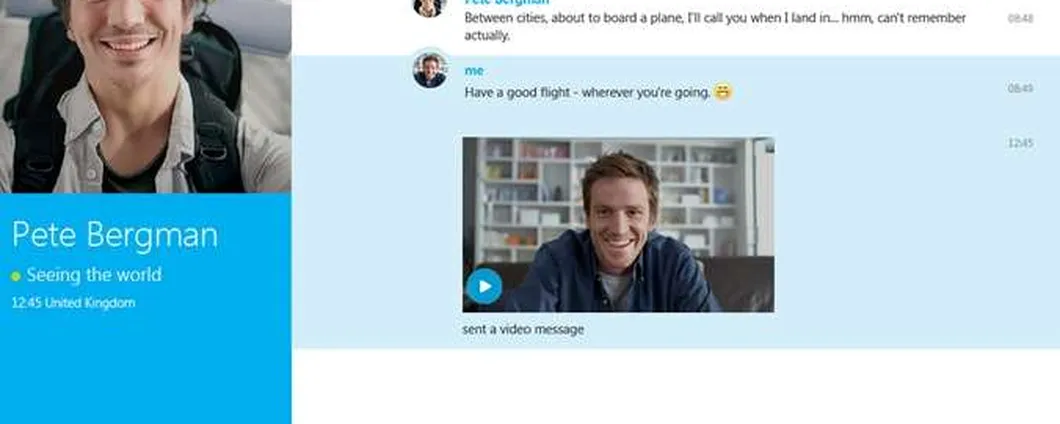The height and width of the screenshot is (424, 1060).
Task: Click the green online status dot
Action: [x=16, y=277]
